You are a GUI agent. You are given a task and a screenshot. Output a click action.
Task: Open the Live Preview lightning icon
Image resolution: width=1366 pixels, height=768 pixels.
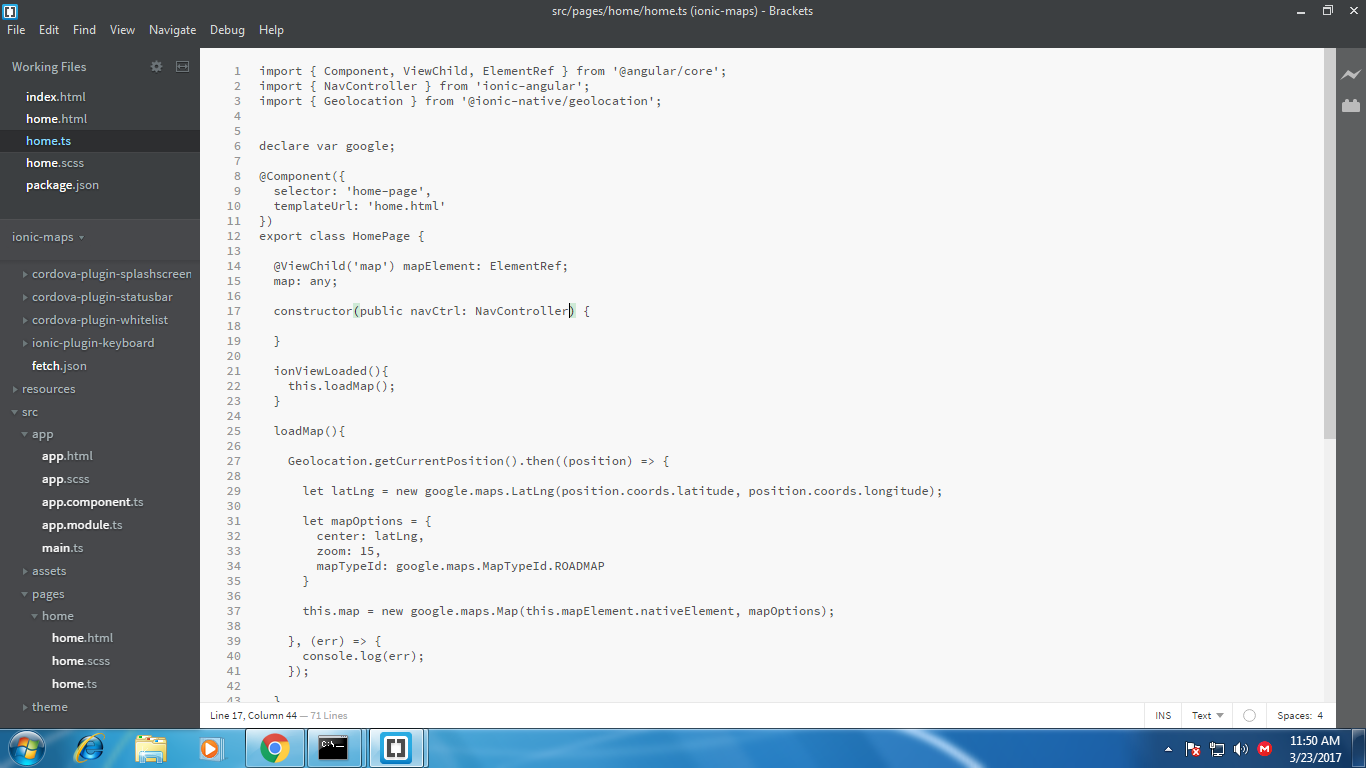click(1351, 75)
